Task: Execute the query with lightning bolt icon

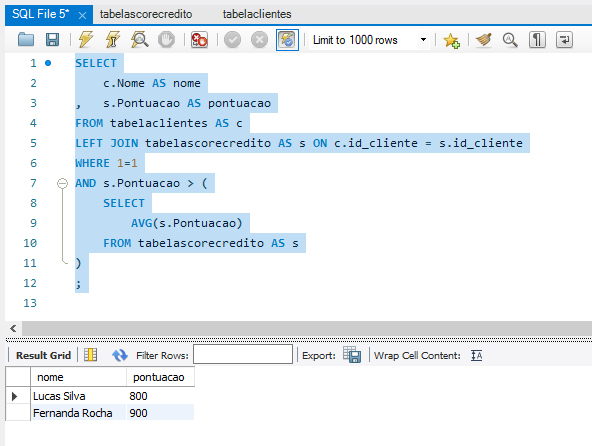Action: [86, 40]
